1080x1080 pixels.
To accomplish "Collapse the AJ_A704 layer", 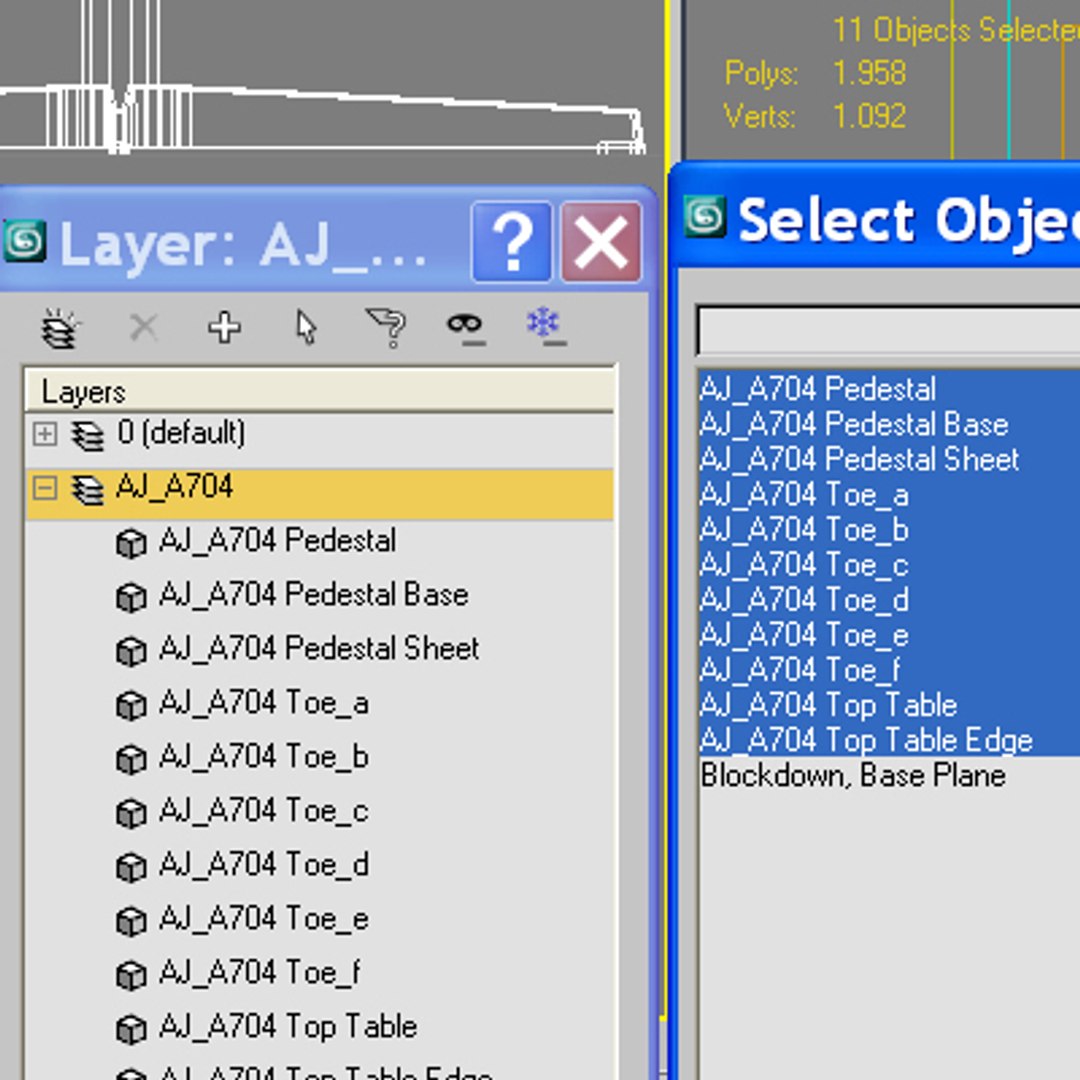I will (45, 488).
